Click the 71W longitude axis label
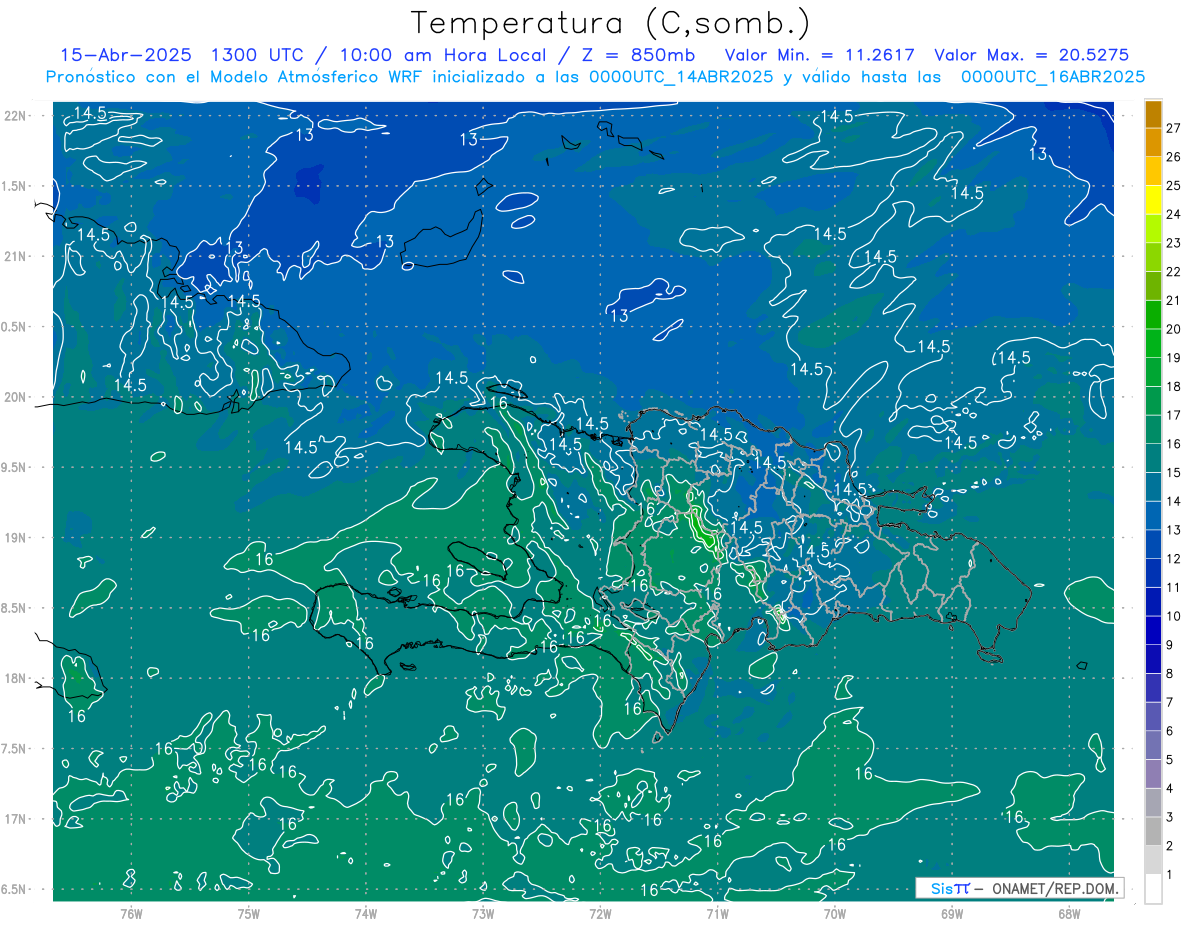This screenshot has height=927, width=1200. 717,913
